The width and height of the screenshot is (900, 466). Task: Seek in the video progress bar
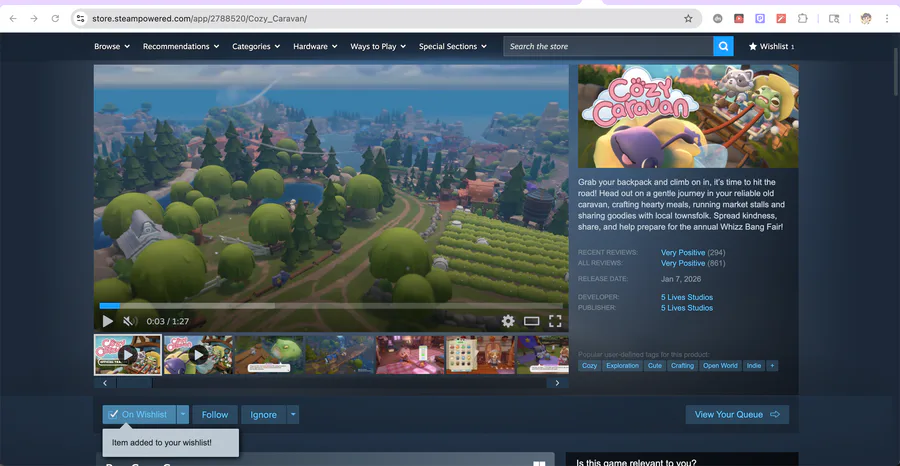pos(331,306)
